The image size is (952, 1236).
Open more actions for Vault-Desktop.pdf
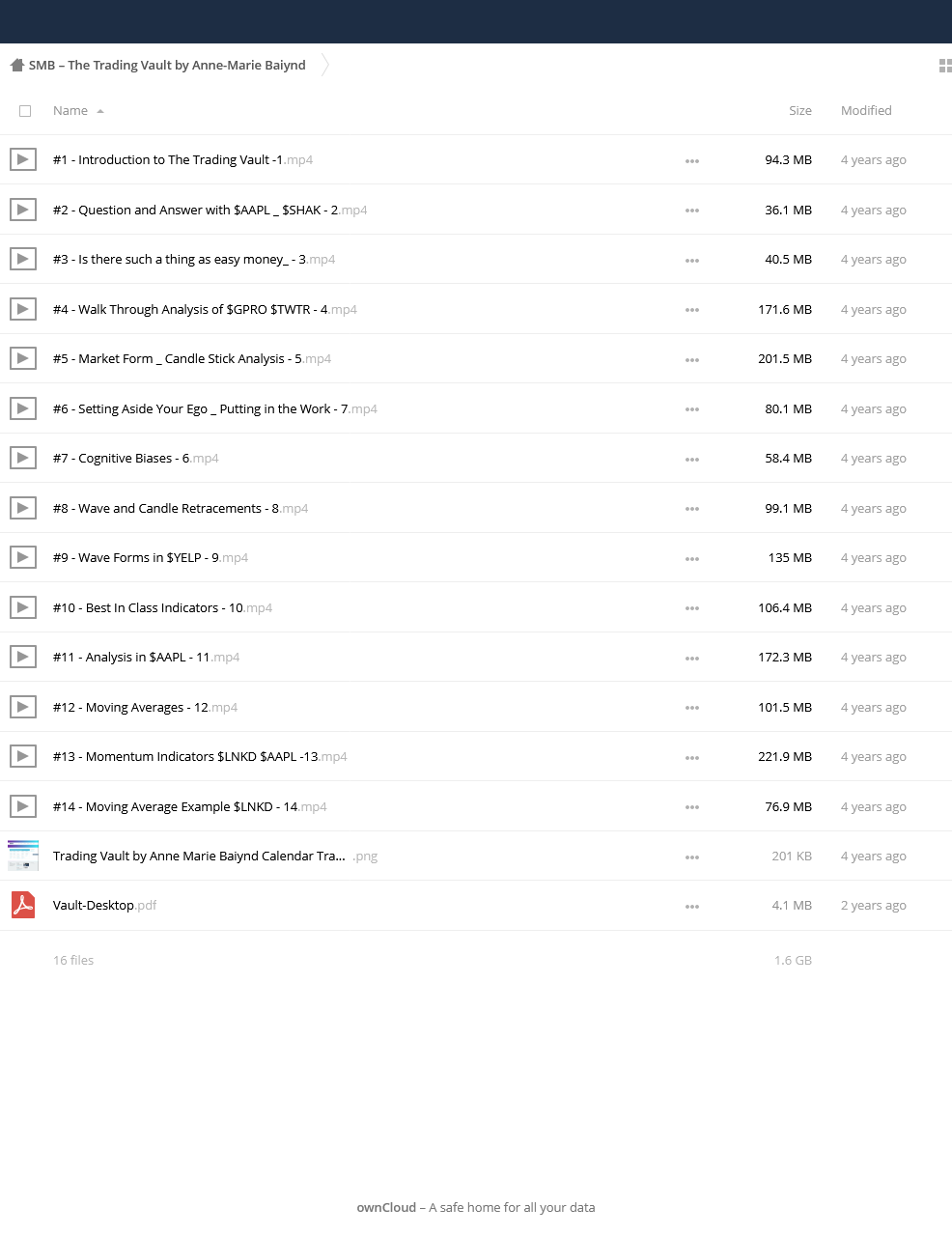tap(692, 907)
